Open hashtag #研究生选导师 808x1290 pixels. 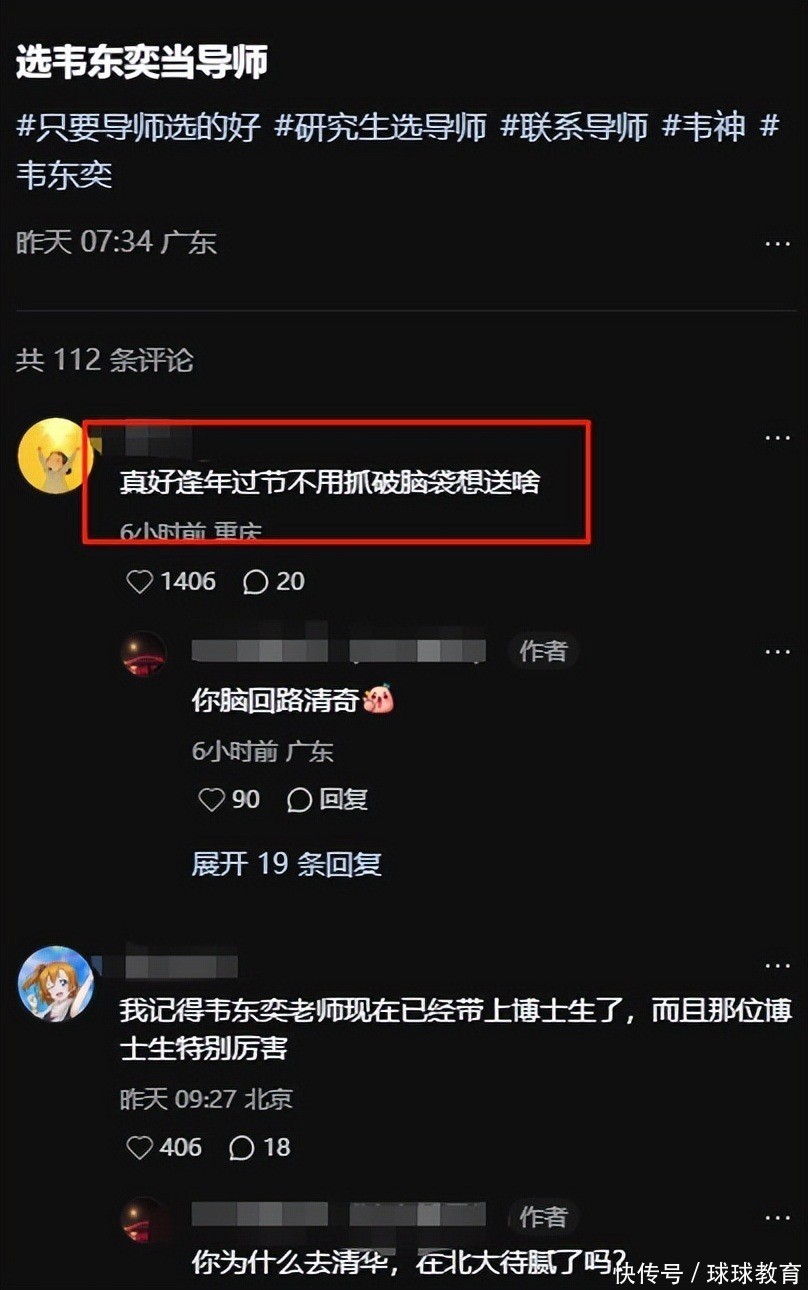pyautogui.click(x=381, y=127)
